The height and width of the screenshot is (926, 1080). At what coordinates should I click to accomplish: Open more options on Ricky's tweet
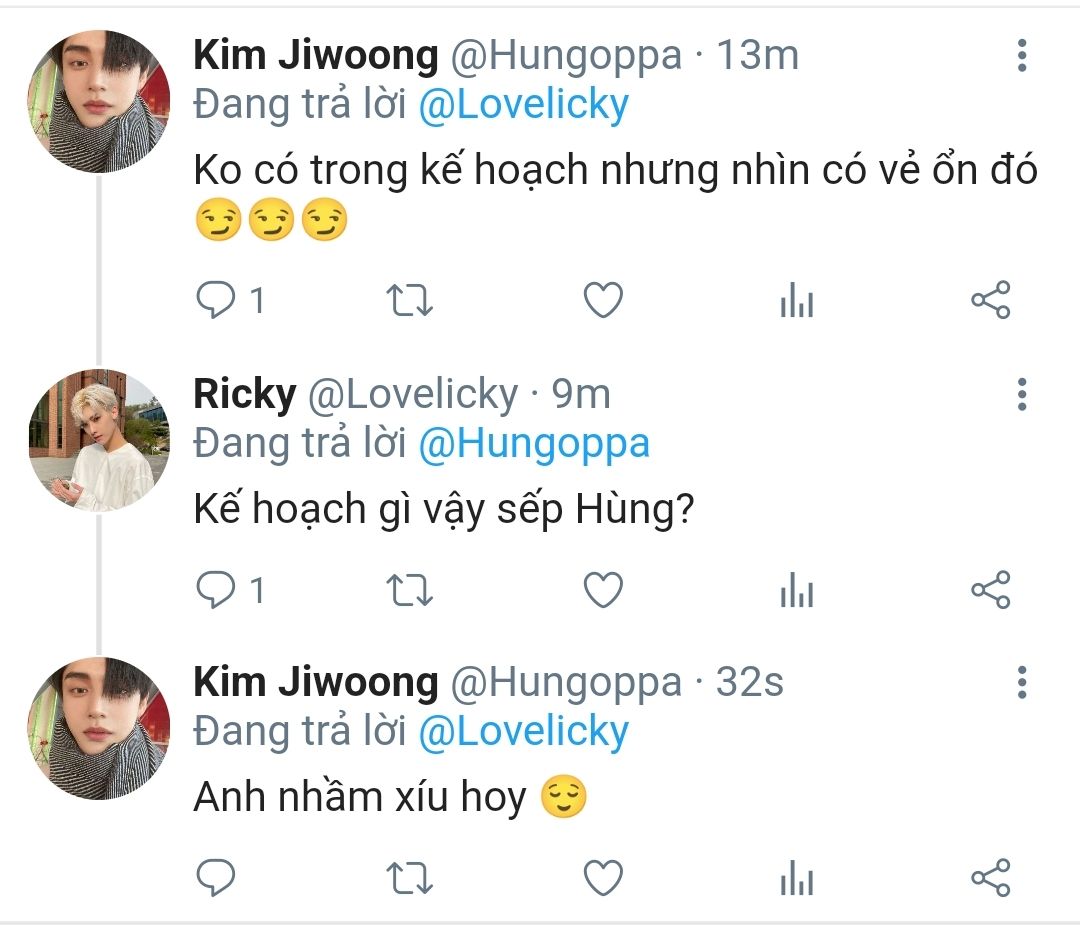(1022, 395)
